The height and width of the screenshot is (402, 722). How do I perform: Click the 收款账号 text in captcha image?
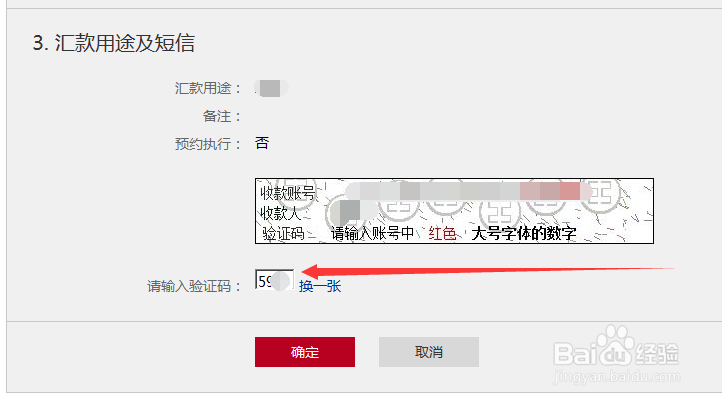287,192
